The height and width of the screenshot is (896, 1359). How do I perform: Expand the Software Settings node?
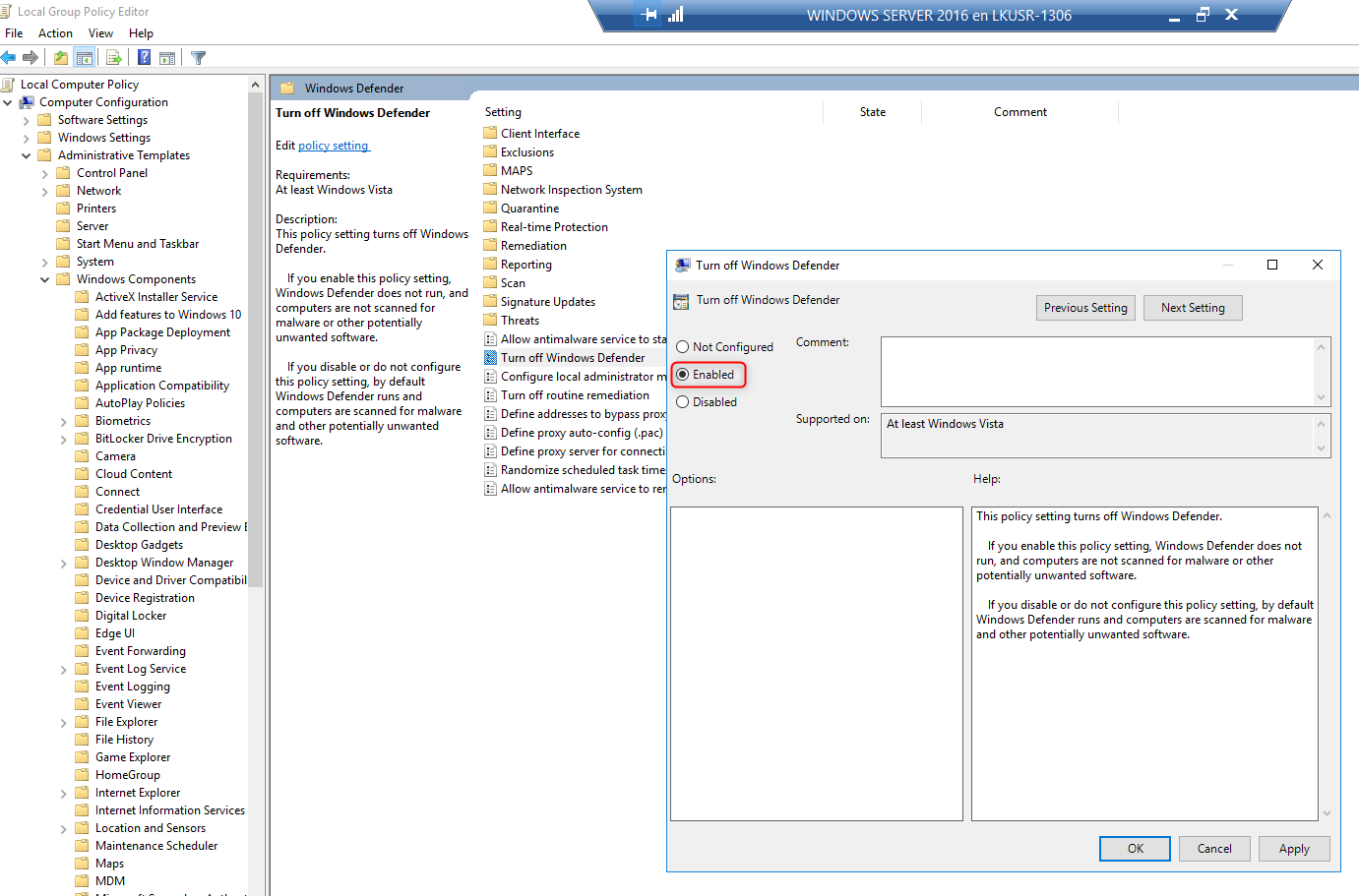click(27, 120)
